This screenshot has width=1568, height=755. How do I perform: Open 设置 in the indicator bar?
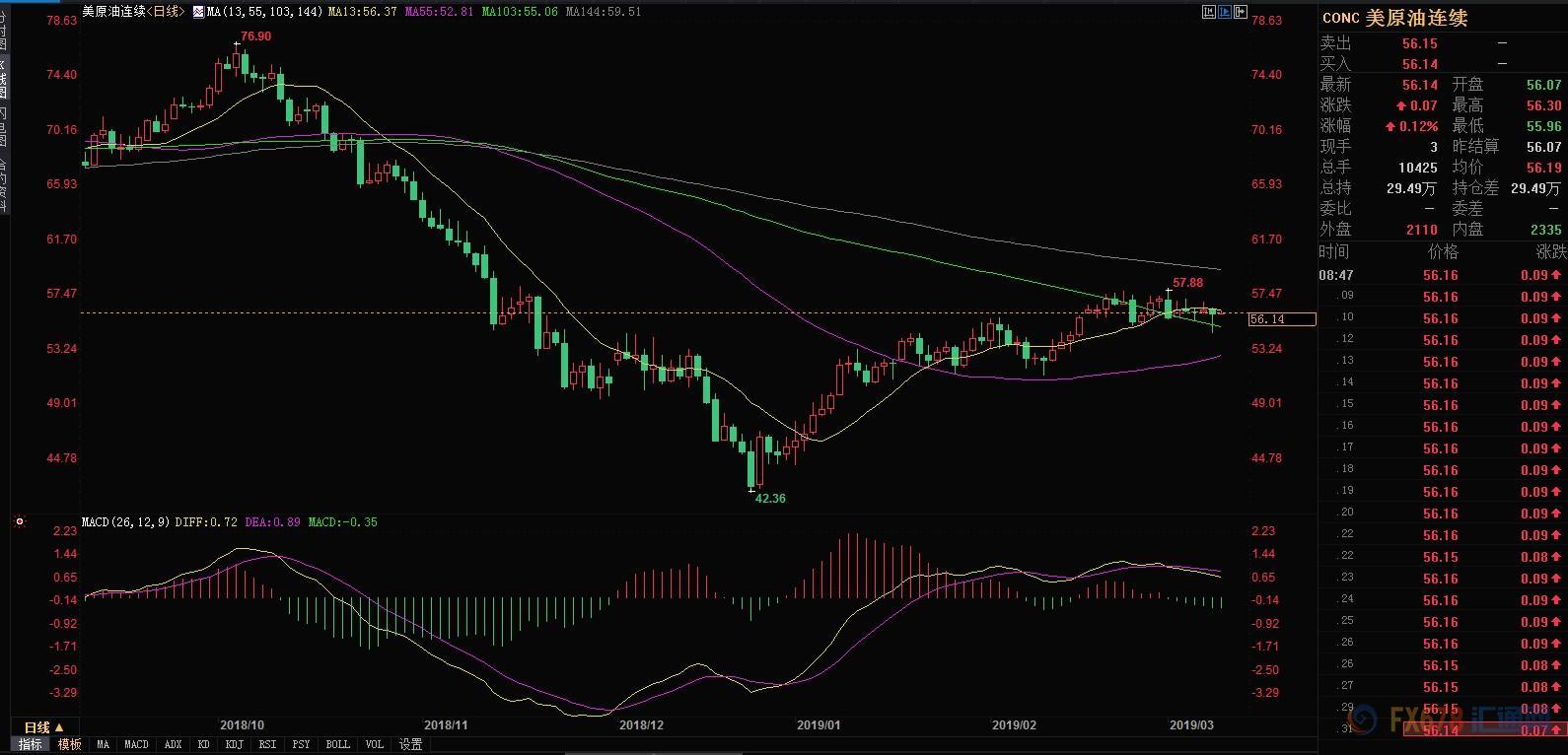(410, 744)
